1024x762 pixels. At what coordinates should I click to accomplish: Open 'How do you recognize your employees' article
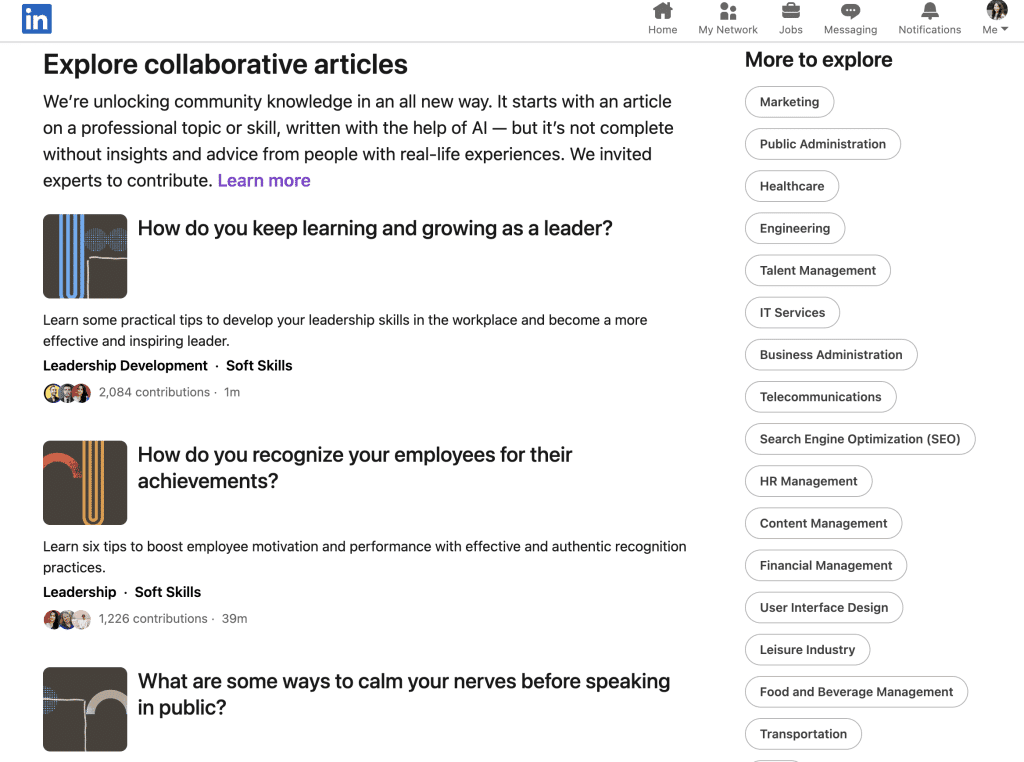(355, 468)
